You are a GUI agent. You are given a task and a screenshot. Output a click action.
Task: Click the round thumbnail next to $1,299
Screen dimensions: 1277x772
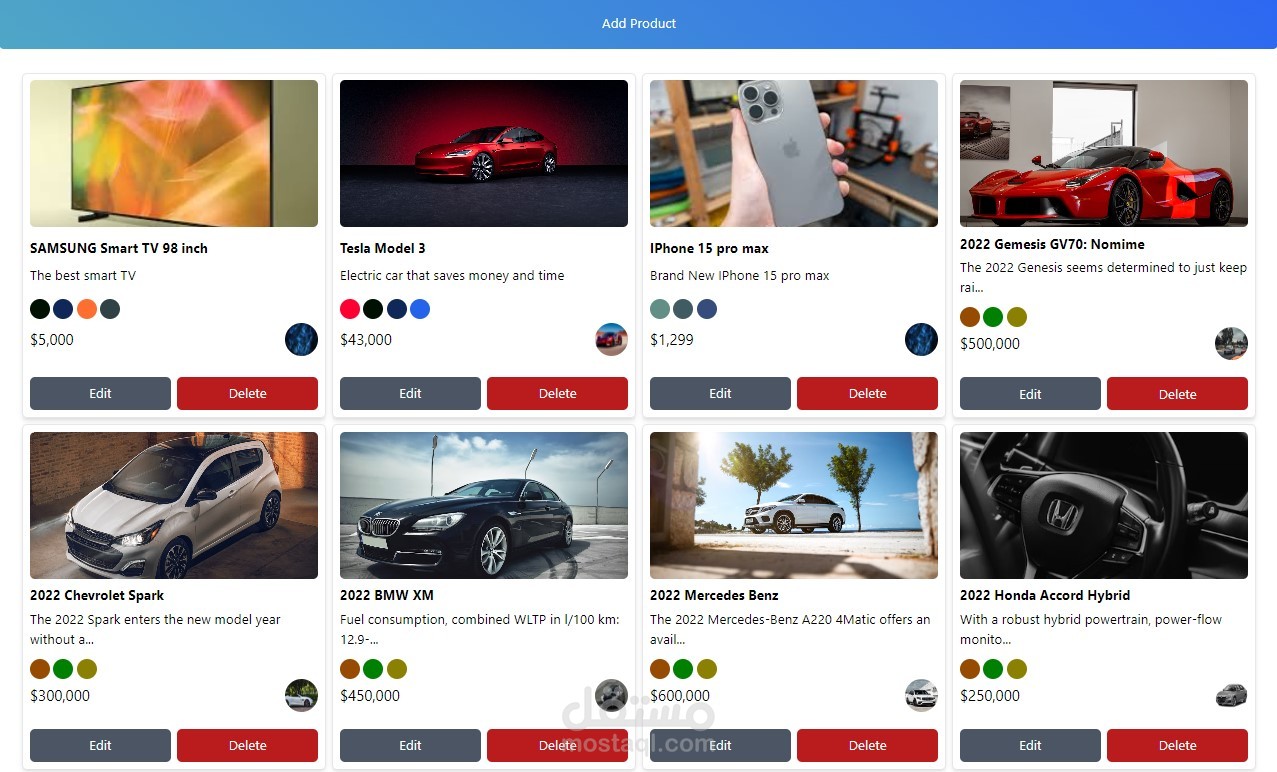(921, 339)
